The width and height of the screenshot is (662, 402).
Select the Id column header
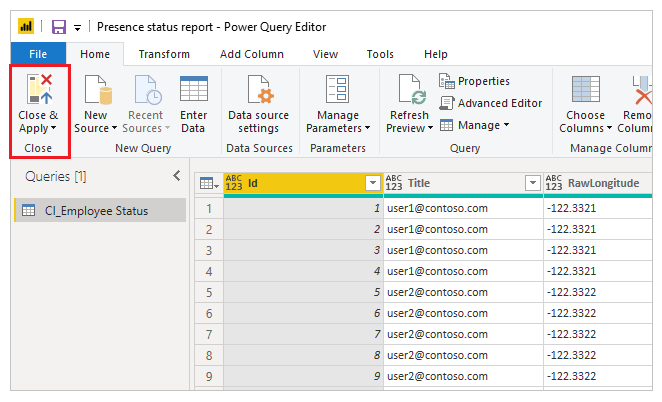(x=304, y=183)
